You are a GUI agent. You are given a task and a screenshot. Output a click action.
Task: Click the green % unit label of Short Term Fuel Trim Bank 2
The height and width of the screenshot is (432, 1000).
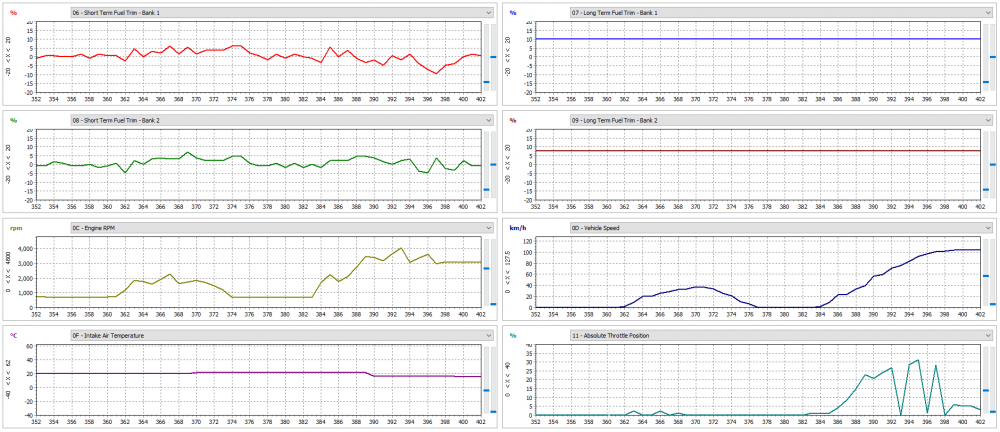(x=13, y=121)
